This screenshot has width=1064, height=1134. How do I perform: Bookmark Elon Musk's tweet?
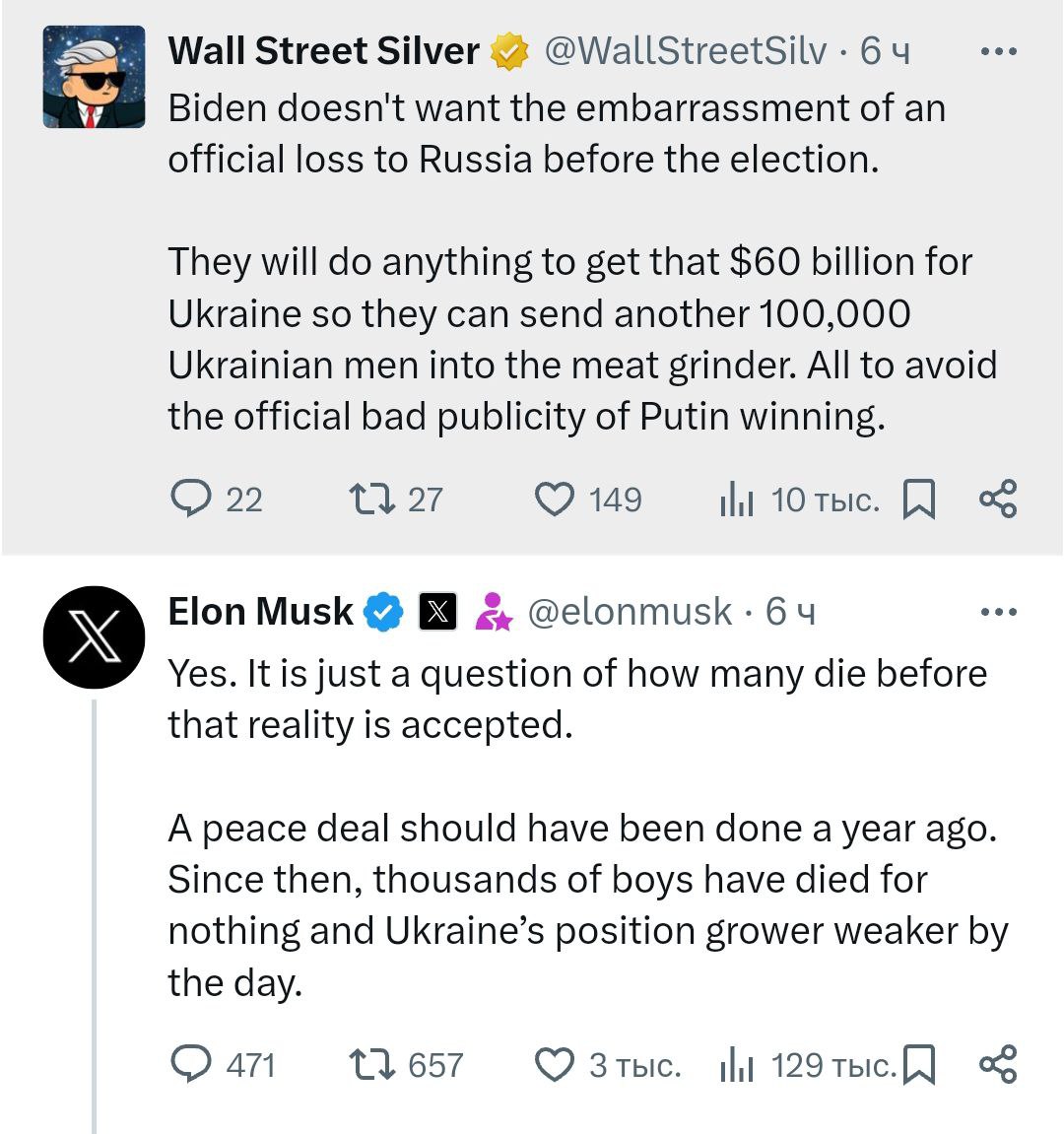(919, 1065)
